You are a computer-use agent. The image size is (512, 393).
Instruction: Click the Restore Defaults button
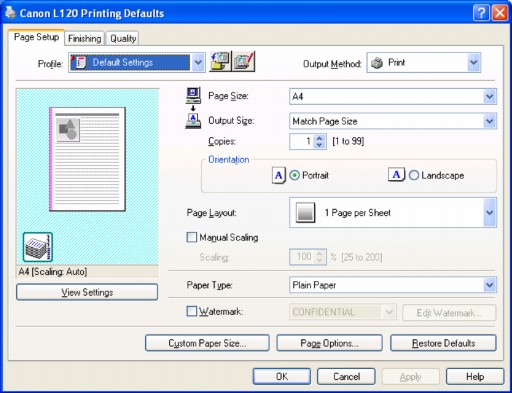coord(443,343)
